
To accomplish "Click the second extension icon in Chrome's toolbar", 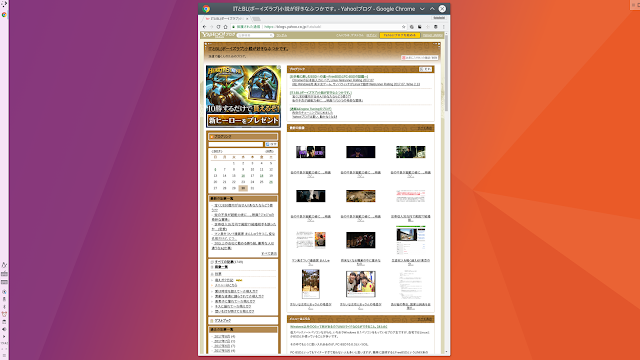I will 420,27.
